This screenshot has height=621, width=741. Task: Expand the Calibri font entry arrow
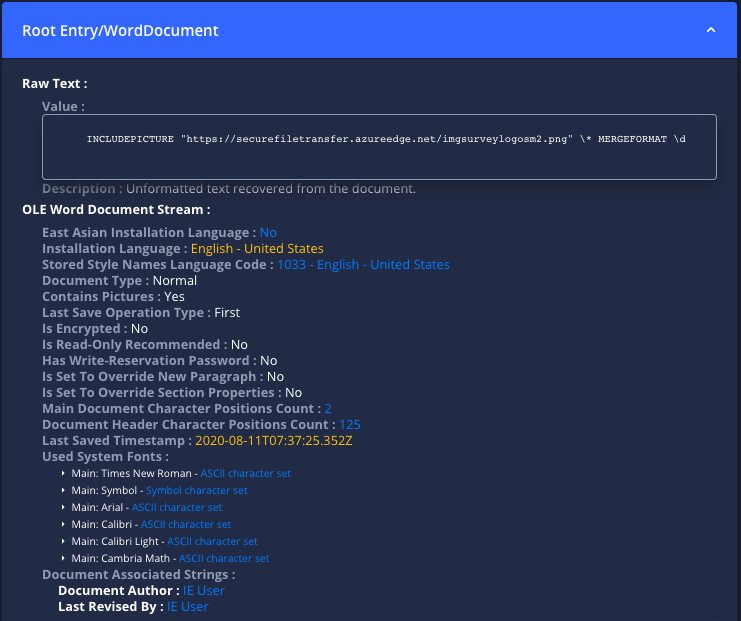pos(63,524)
